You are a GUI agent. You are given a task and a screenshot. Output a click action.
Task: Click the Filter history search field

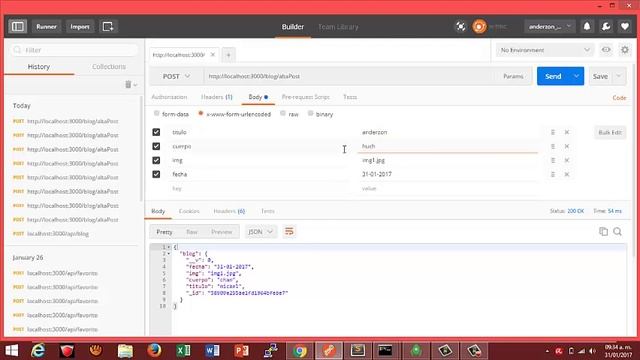click(x=74, y=50)
